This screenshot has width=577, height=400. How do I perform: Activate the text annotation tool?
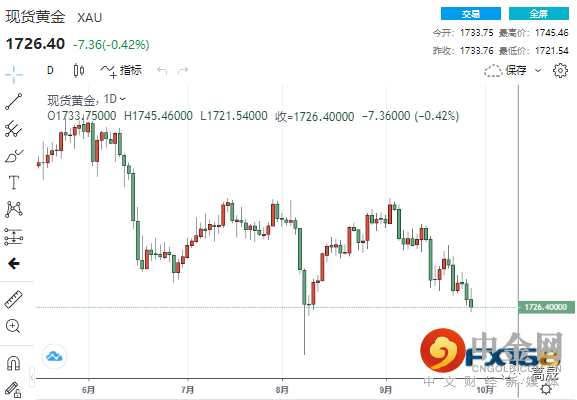(14, 183)
